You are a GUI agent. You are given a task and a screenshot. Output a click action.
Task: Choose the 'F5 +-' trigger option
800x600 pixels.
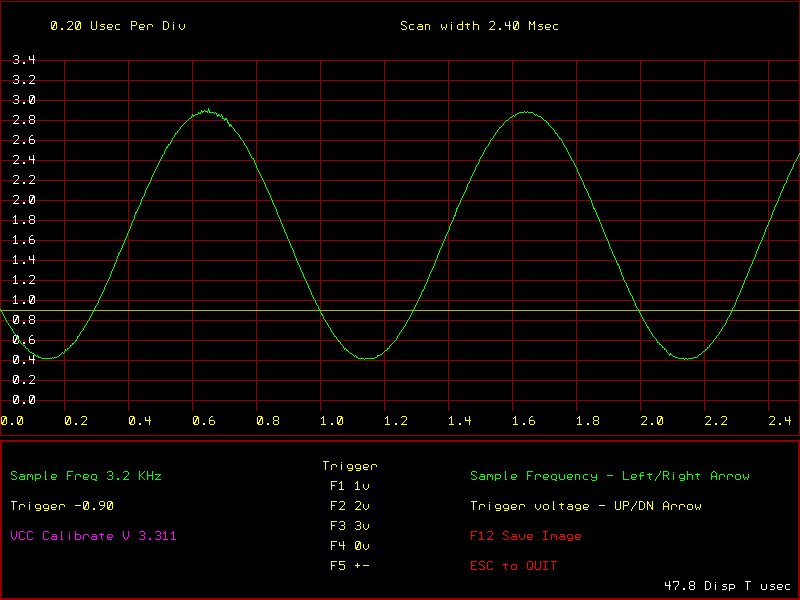(x=349, y=566)
